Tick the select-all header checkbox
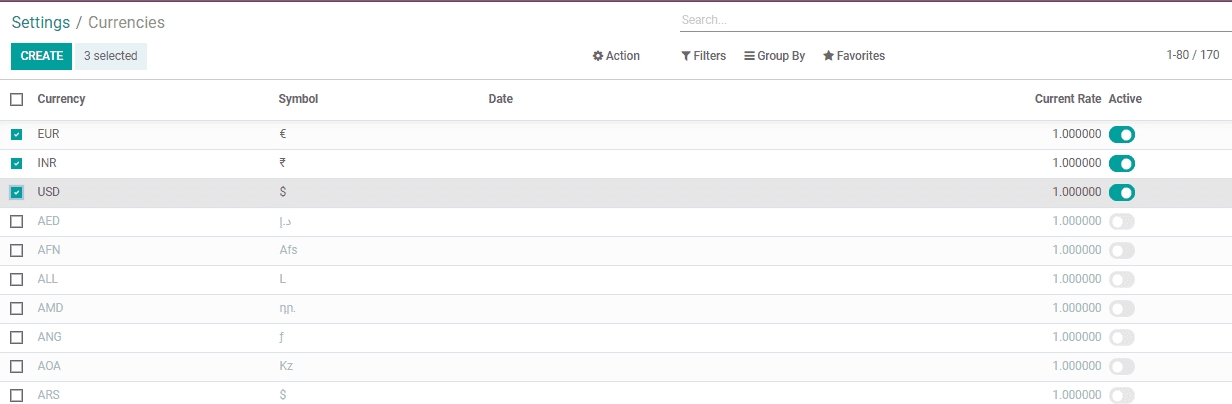 pyautogui.click(x=17, y=99)
